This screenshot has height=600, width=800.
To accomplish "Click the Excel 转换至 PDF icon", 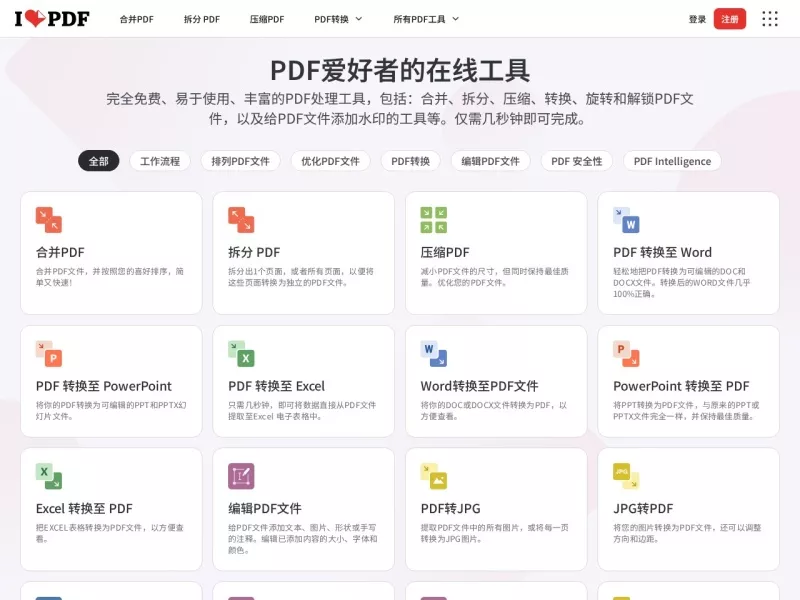I will [x=49, y=477].
